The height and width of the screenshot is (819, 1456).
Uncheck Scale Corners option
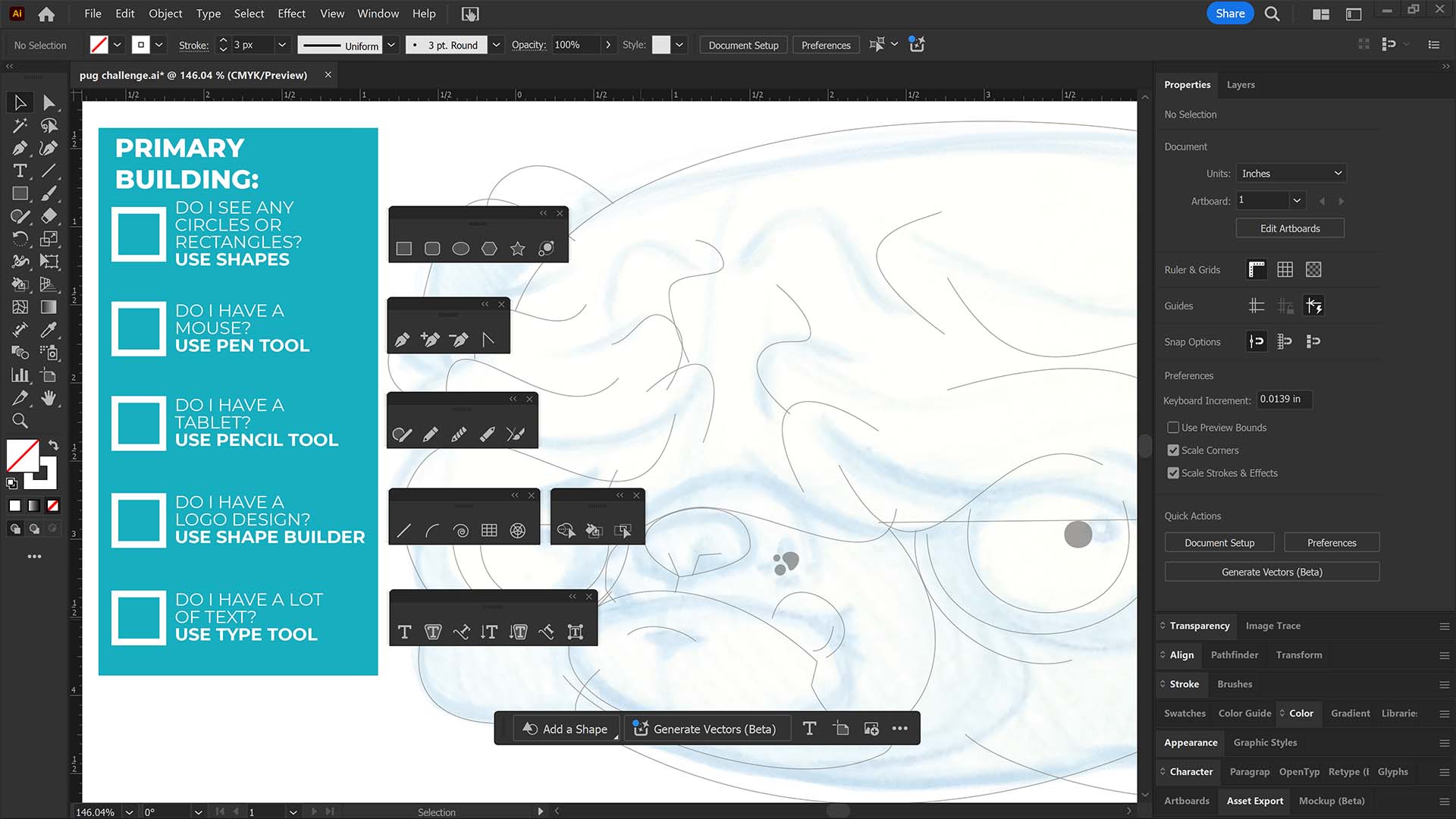pyautogui.click(x=1173, y=450)
